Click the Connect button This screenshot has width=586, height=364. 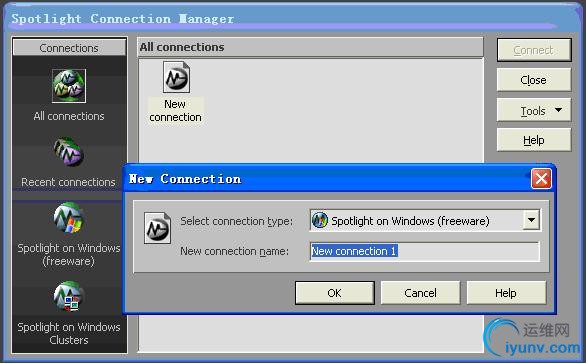tap(534, 50)
